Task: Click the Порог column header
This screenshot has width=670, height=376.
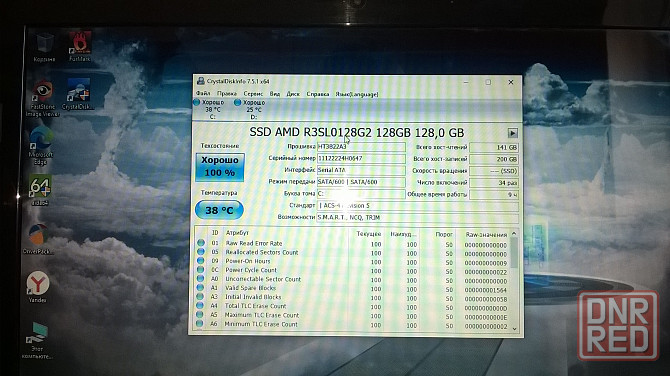Action: (x=444, y=234)
